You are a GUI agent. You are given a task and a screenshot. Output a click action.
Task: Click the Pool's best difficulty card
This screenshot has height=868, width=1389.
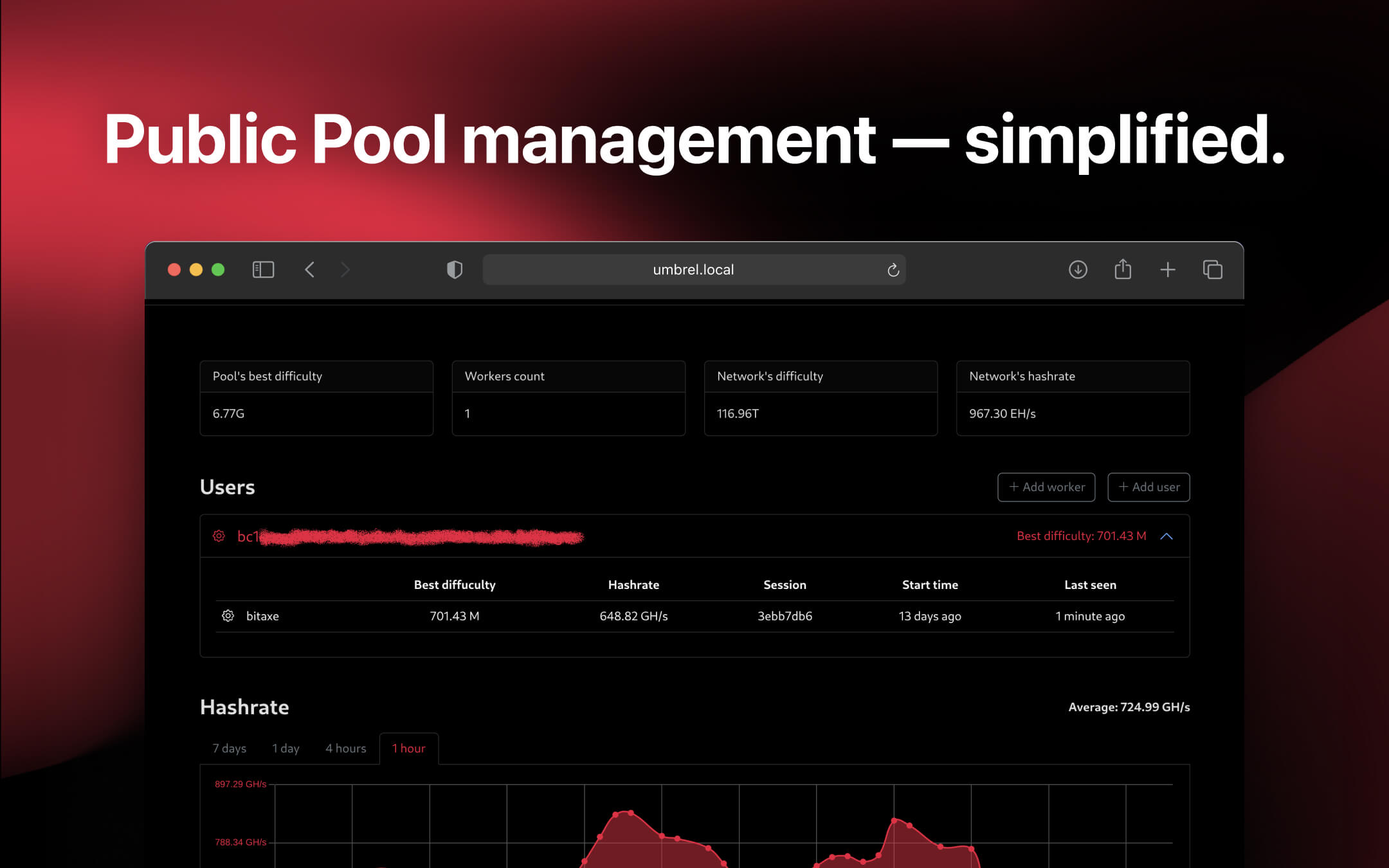(316, 398)
